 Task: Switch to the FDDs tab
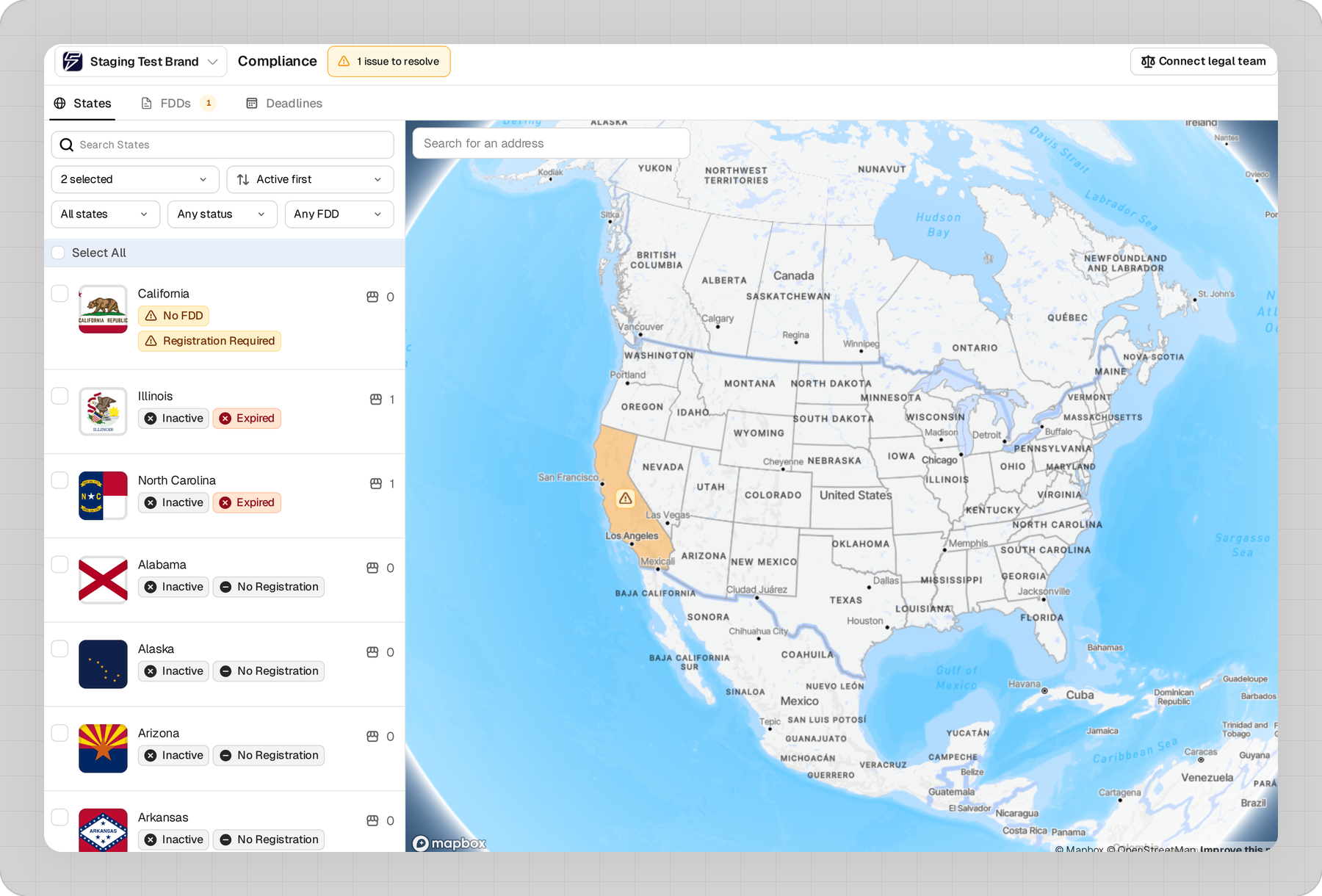pos(178,104)
